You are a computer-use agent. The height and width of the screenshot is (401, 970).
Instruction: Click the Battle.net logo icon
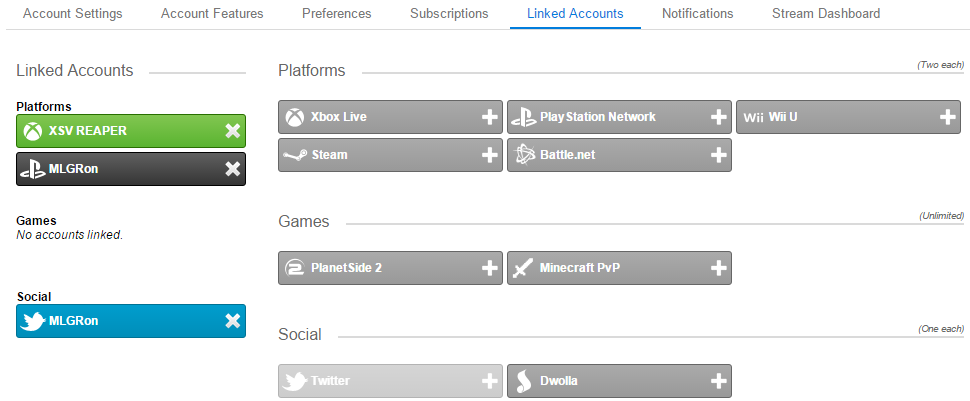525,155
